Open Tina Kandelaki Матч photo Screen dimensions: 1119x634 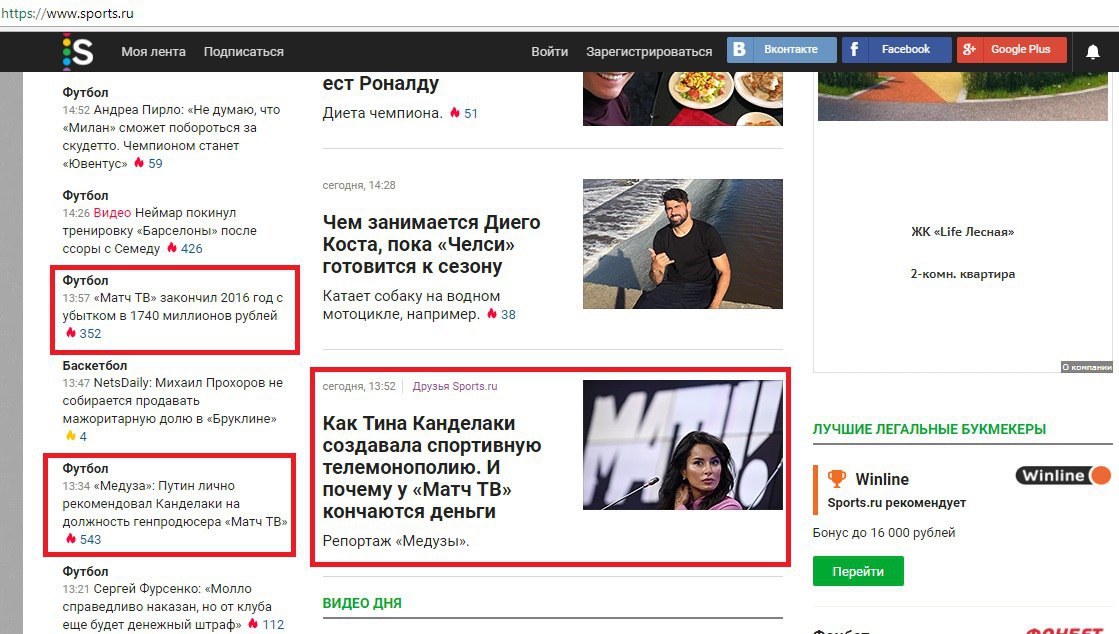(x=682, y=445)
